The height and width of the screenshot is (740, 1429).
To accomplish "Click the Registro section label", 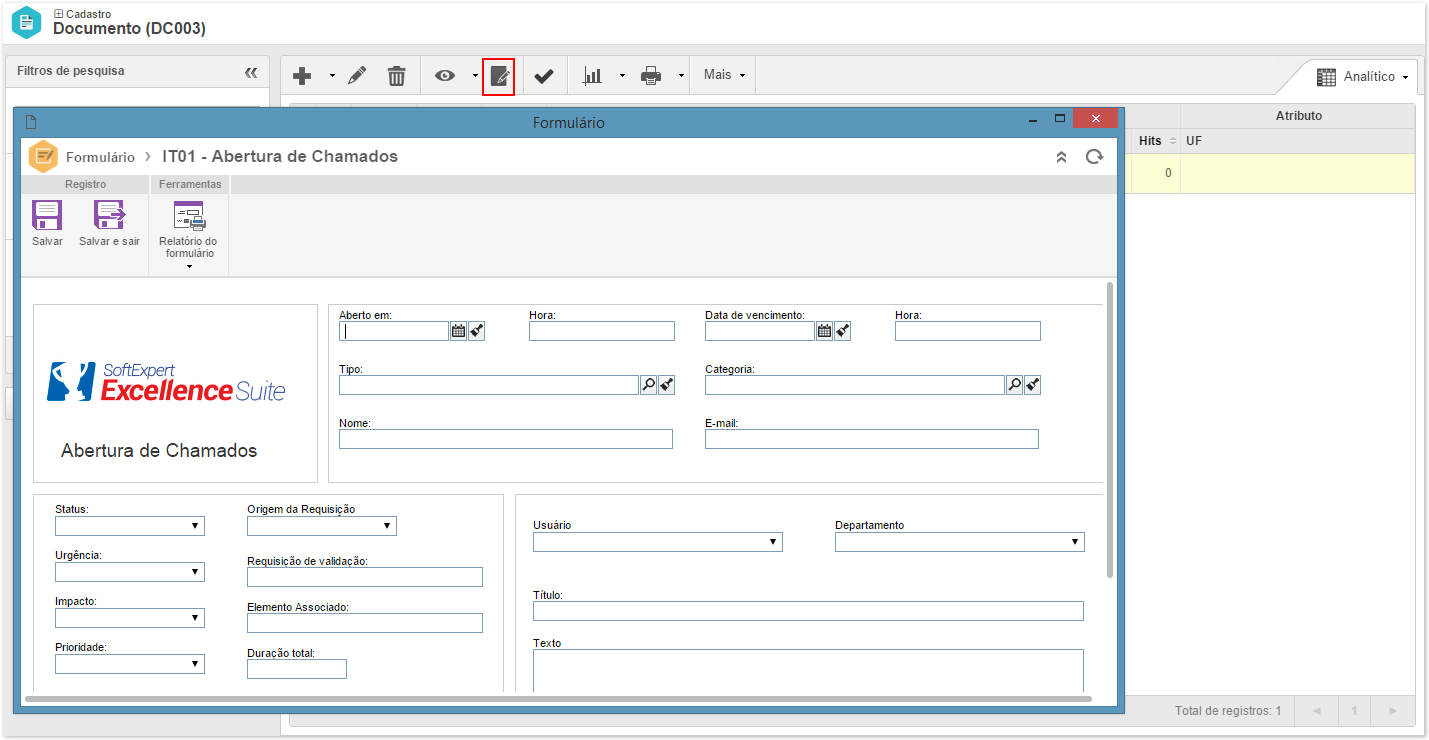I will pos(85,184).
